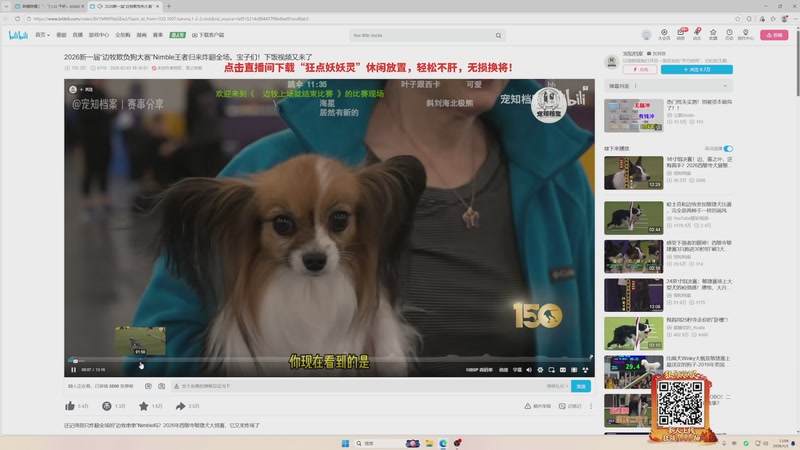Open the player settings gear
The image size is (800, 450).
point(540,369)
